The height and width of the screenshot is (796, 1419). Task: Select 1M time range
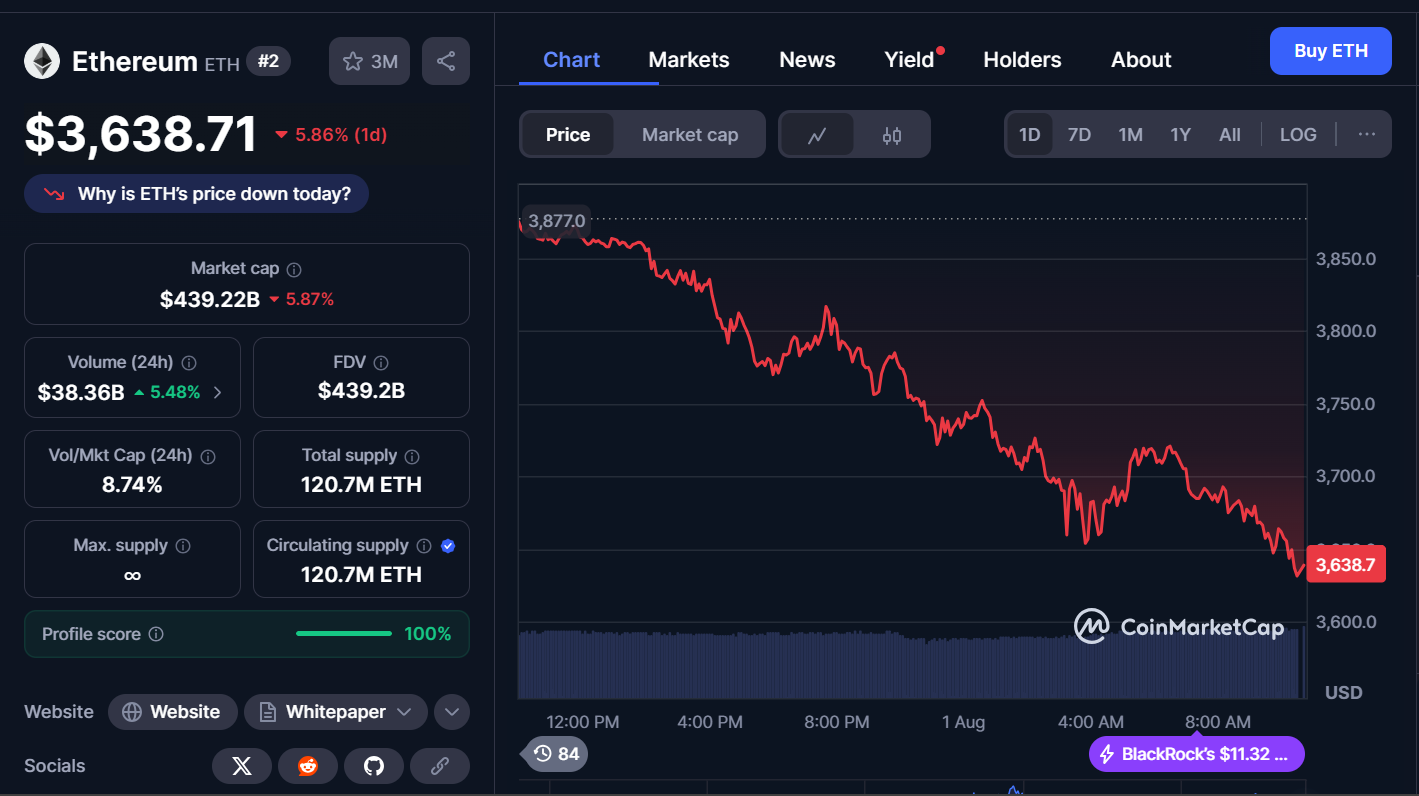point(1130,135)
